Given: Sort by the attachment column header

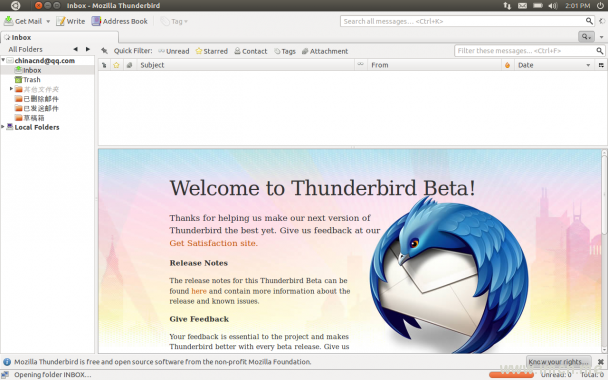Looking at the screenshot, I should (130, 65).
